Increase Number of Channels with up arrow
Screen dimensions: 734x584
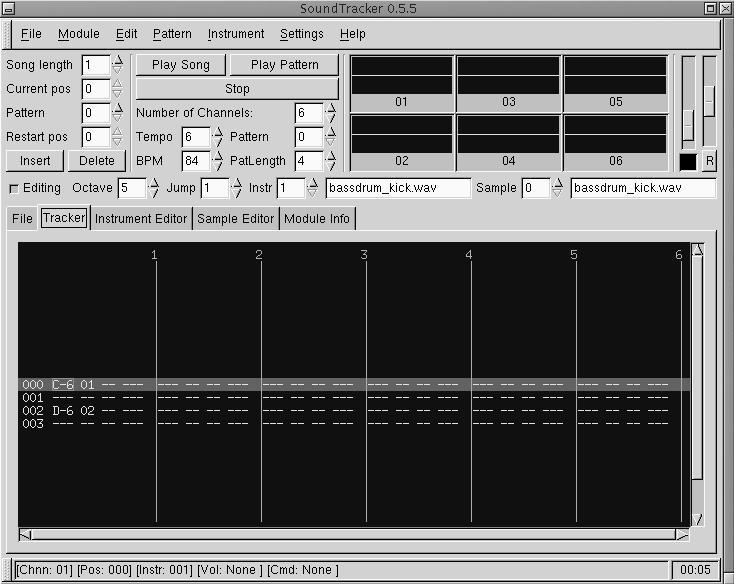[330, 107]
